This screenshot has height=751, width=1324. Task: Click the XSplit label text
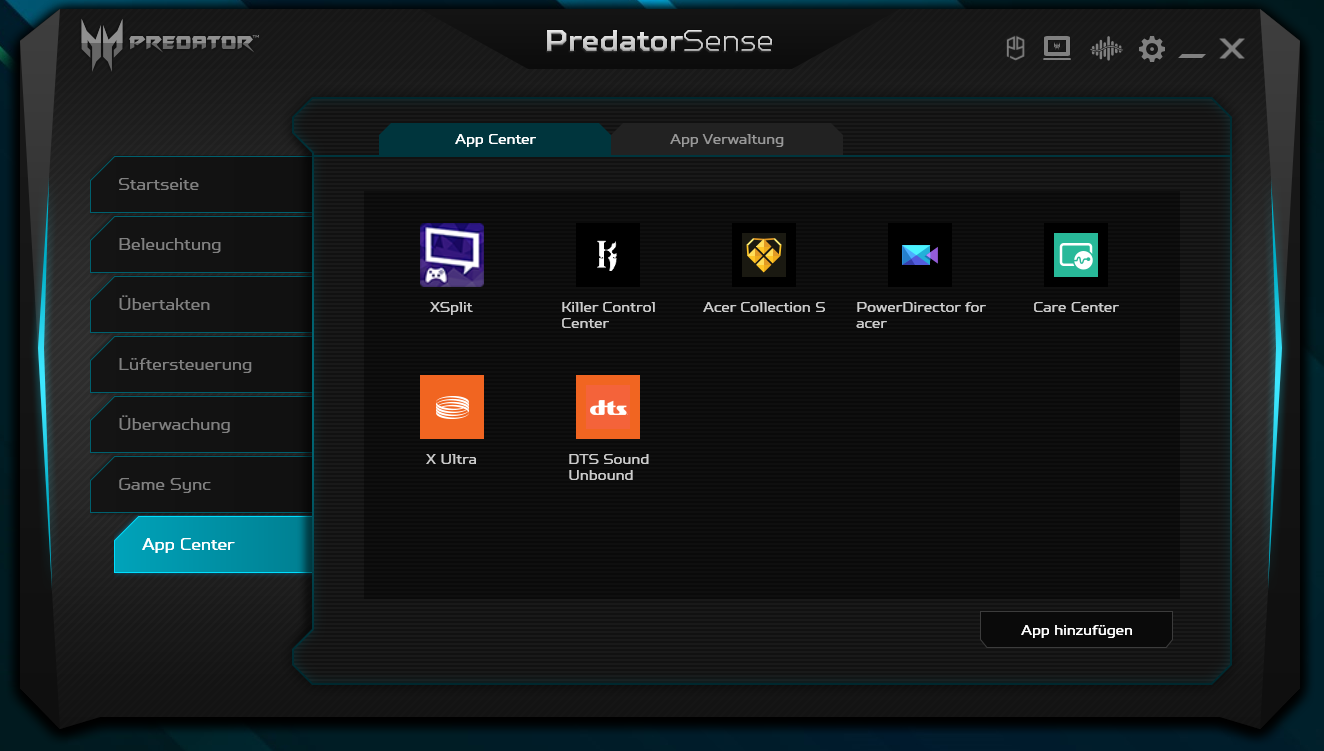click(x=451, y=307)
